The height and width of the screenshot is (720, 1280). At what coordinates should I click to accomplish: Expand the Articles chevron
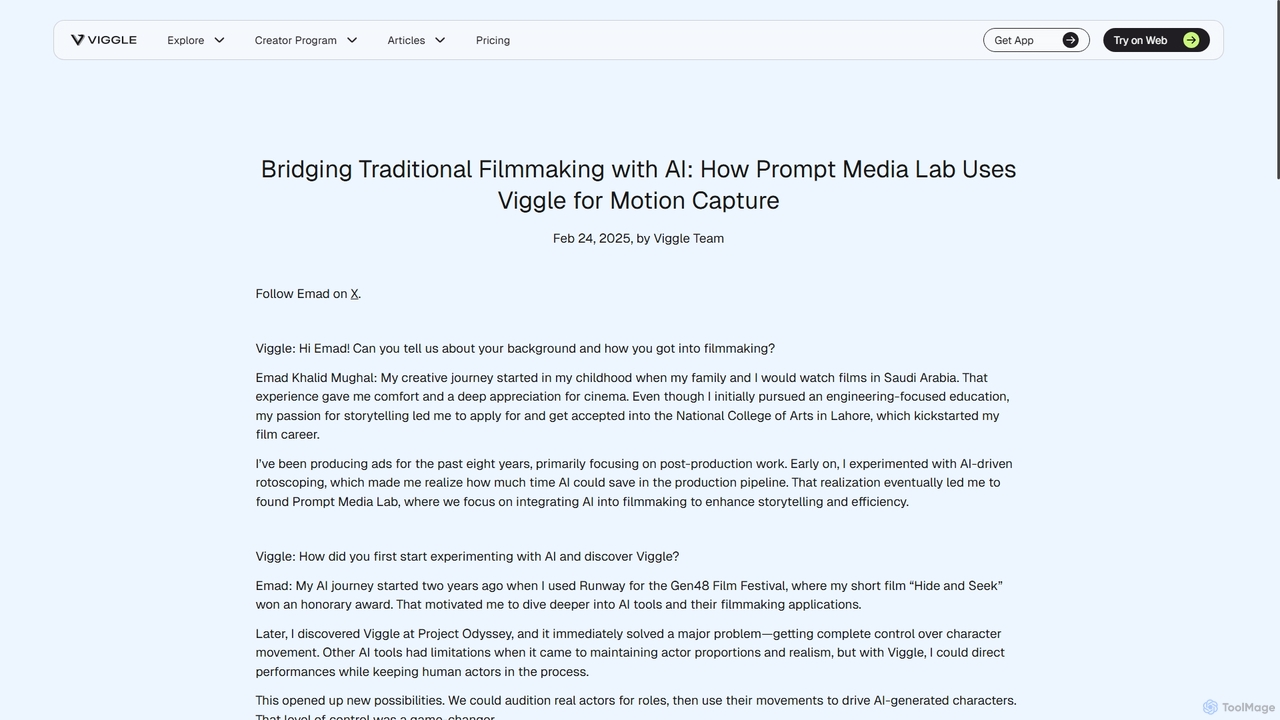(440, 40)
